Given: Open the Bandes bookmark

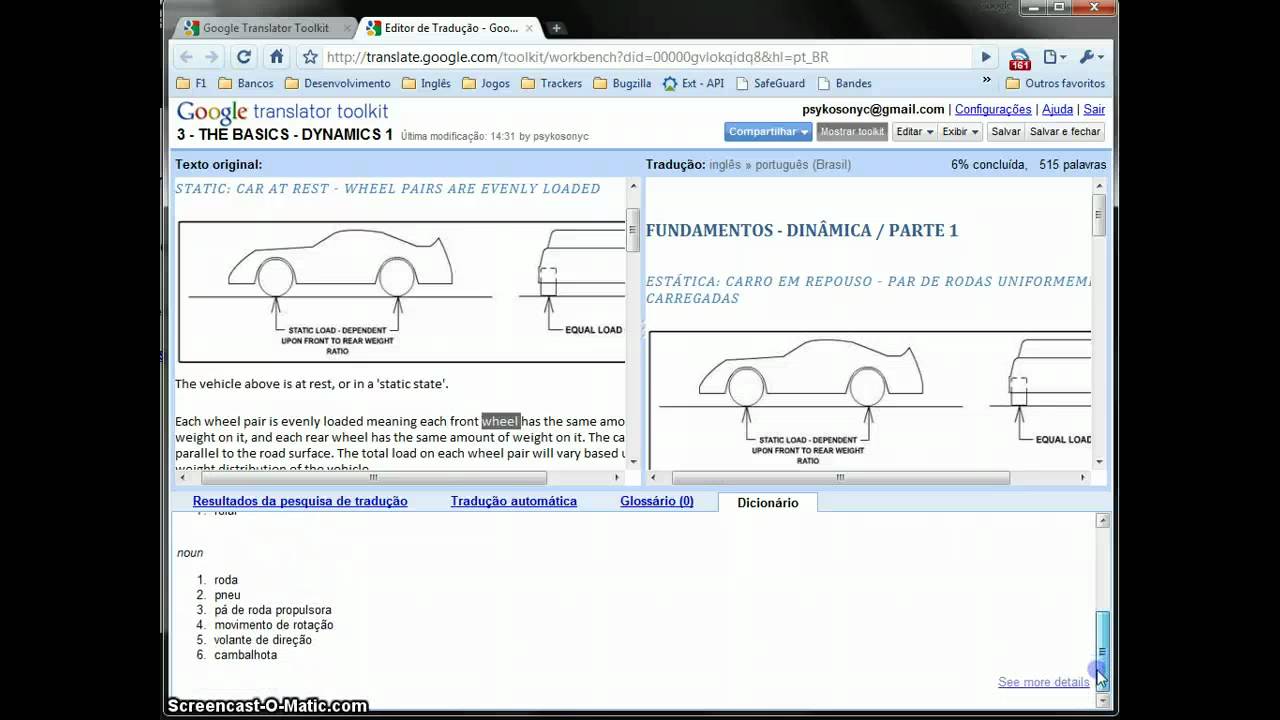Looking at the screenshot, I should 845,84.
